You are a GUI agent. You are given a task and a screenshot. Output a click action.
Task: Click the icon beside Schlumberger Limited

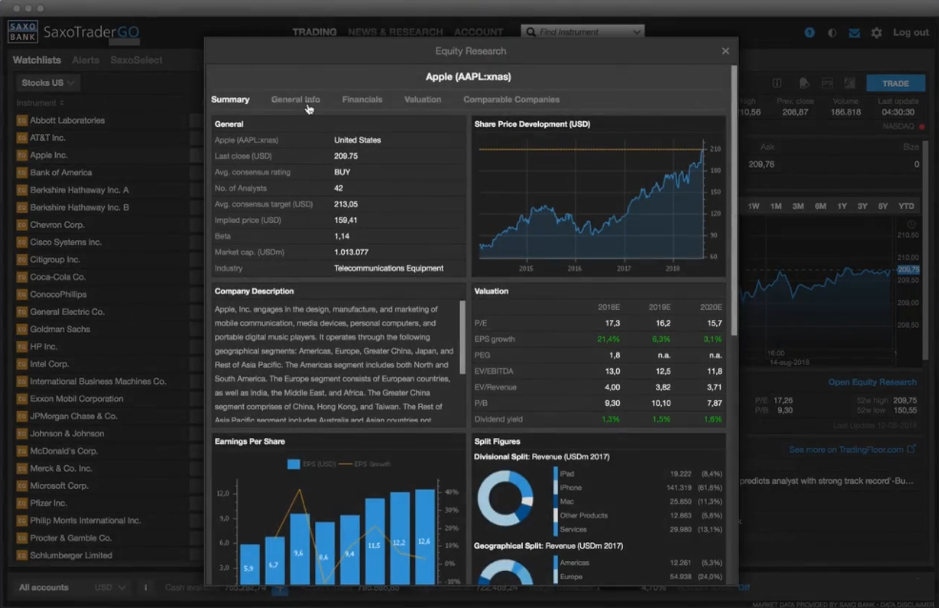click(x=22, y=555)
